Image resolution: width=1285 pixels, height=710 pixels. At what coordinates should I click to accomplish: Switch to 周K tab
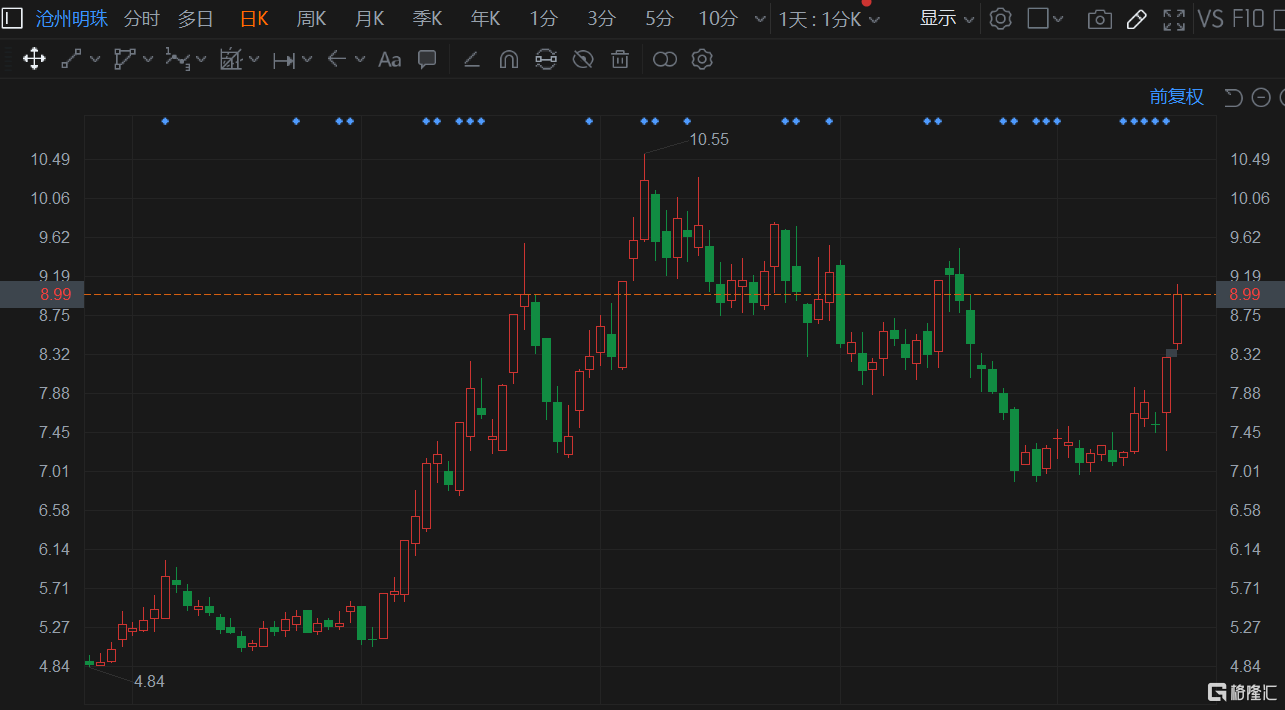click(x=312, y=18)
